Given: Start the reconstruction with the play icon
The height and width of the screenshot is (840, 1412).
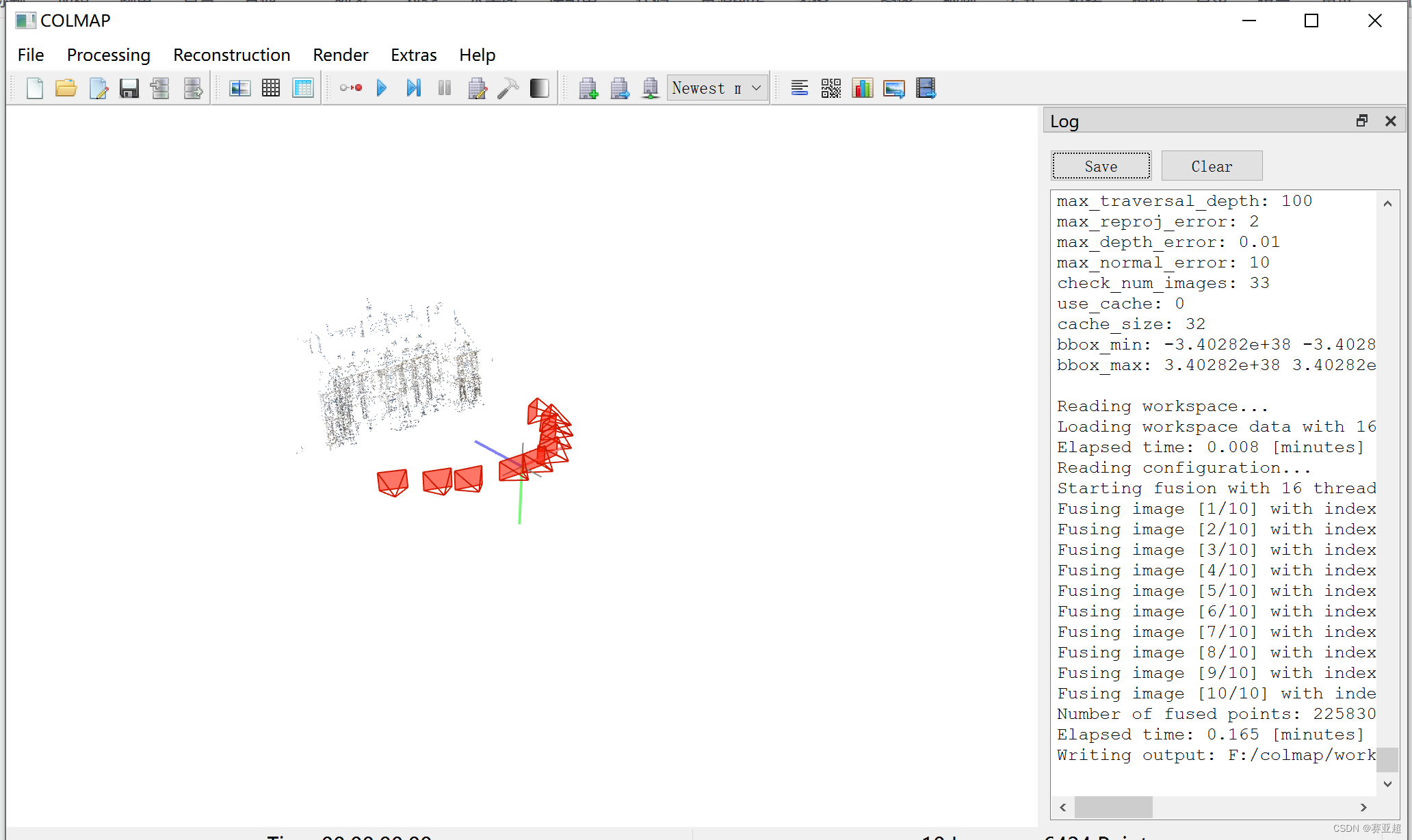Looking at the screenshot, I should [x=382, y=88].
